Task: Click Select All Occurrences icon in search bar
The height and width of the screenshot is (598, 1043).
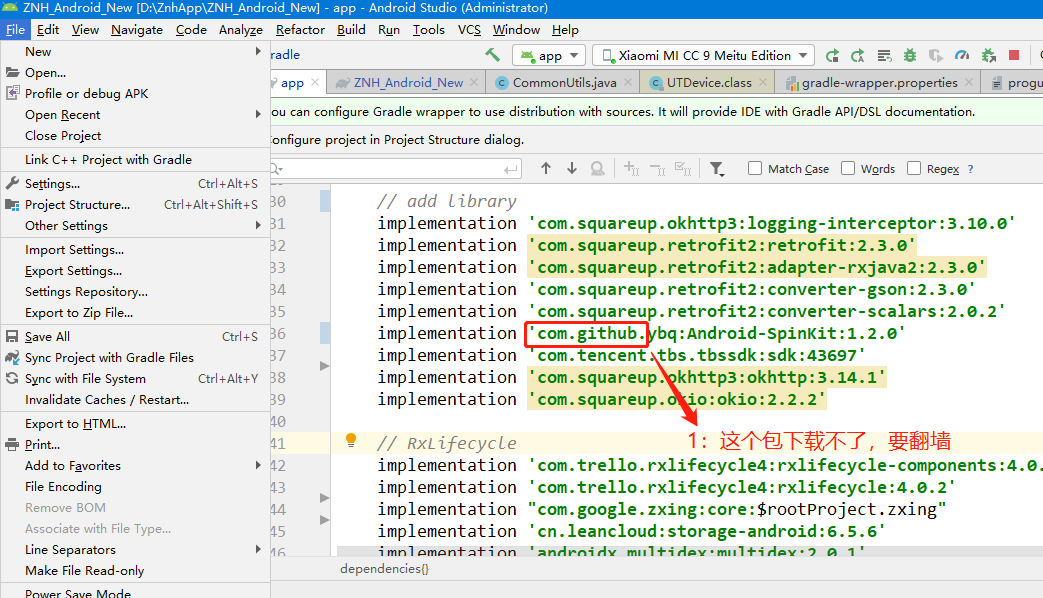Action: [x=683, y=169]
